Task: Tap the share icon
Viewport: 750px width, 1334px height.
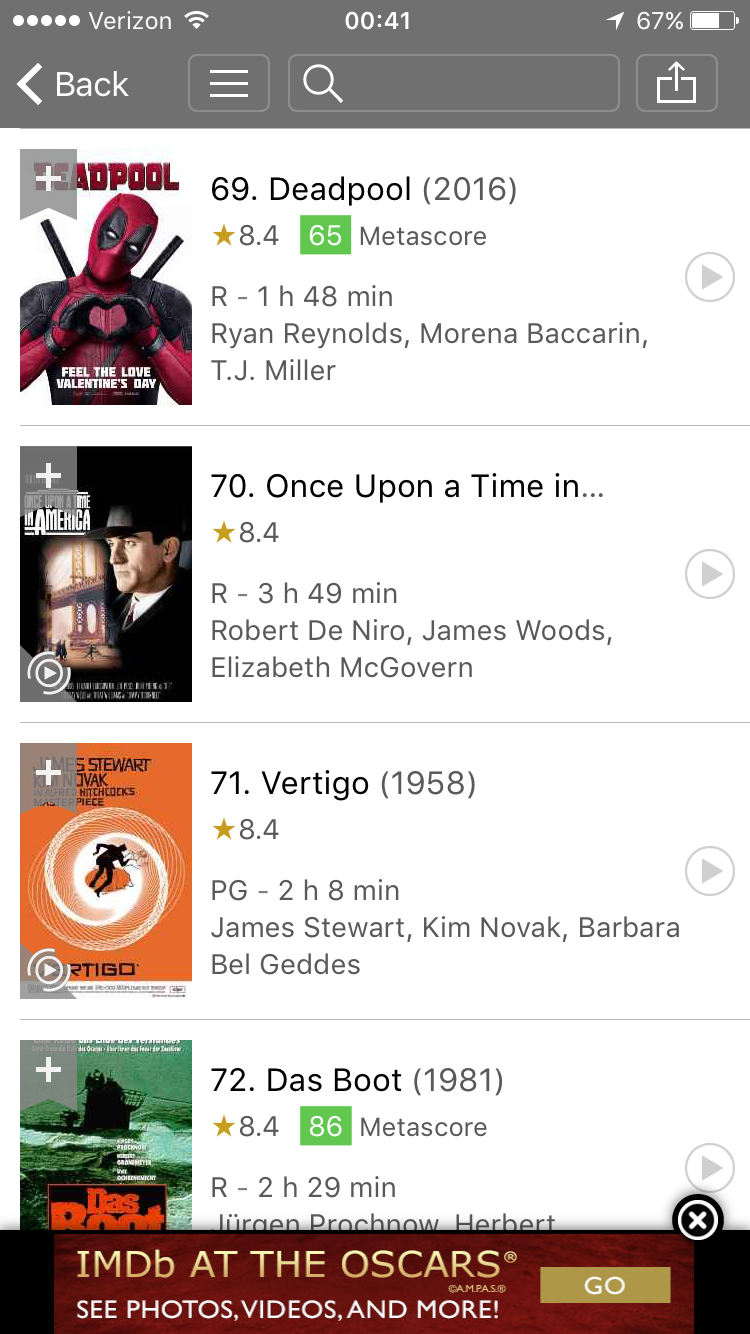Action: (676, 83)
